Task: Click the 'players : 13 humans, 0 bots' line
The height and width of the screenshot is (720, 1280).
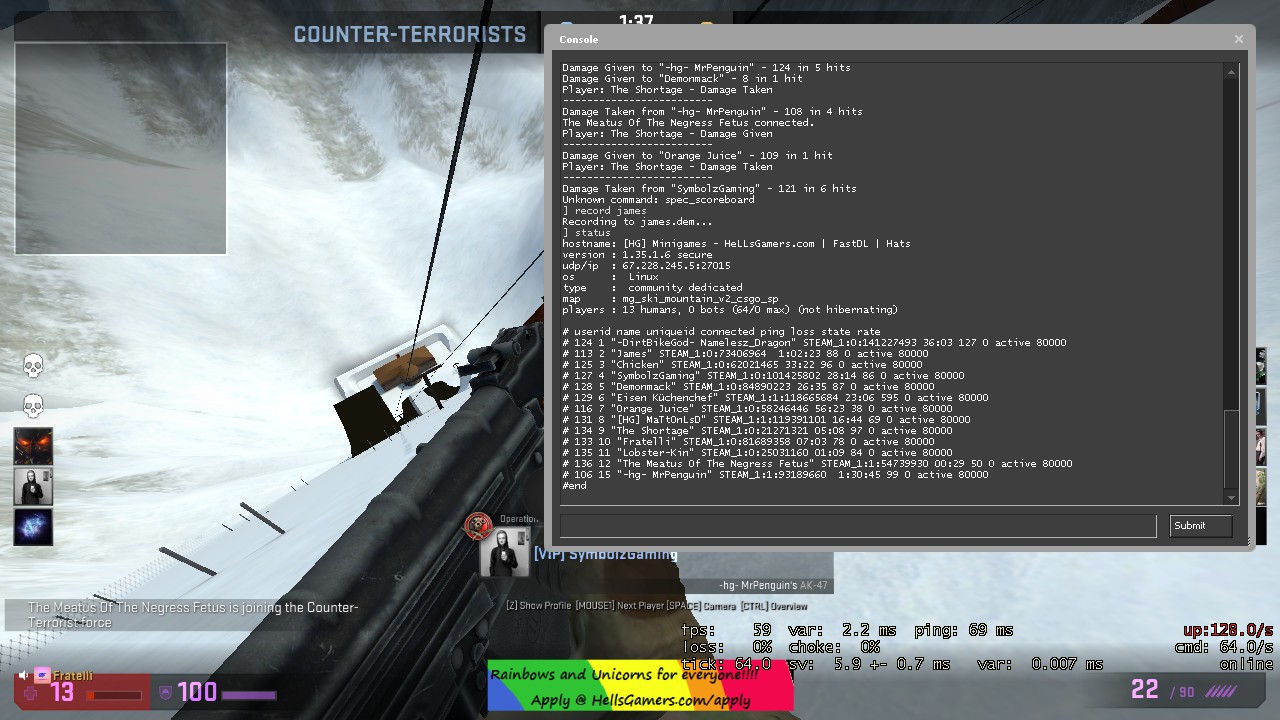Action: tap(730, 310)
